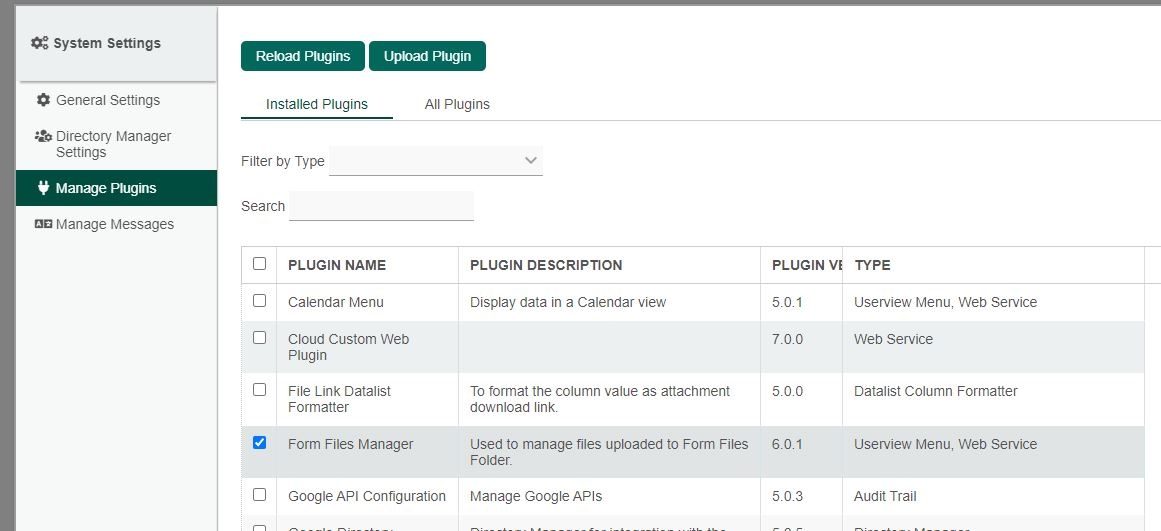
Task: Tick the File Link Datalist Formatter checkbox
Action: click(260, 390)
